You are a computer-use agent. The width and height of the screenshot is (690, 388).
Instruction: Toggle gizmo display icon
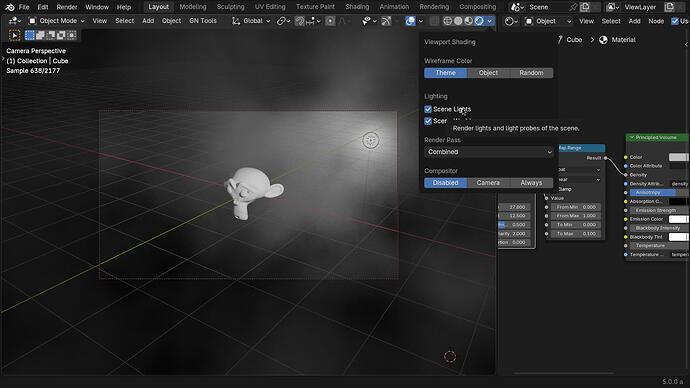386,21
